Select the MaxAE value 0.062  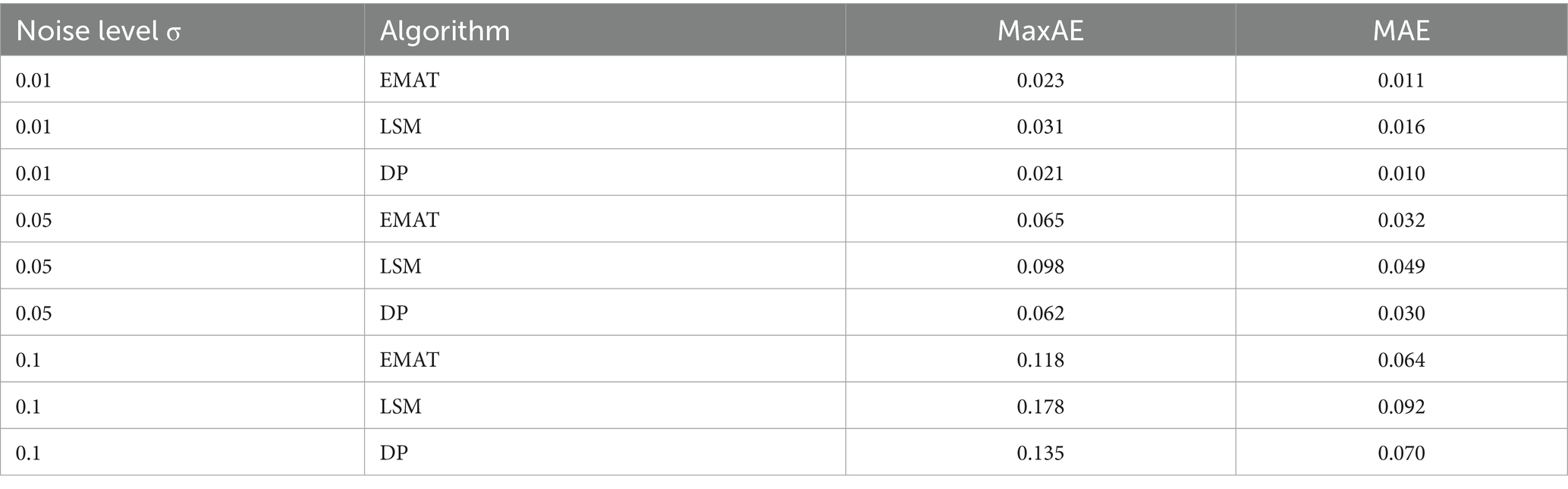click(1040, 313)
